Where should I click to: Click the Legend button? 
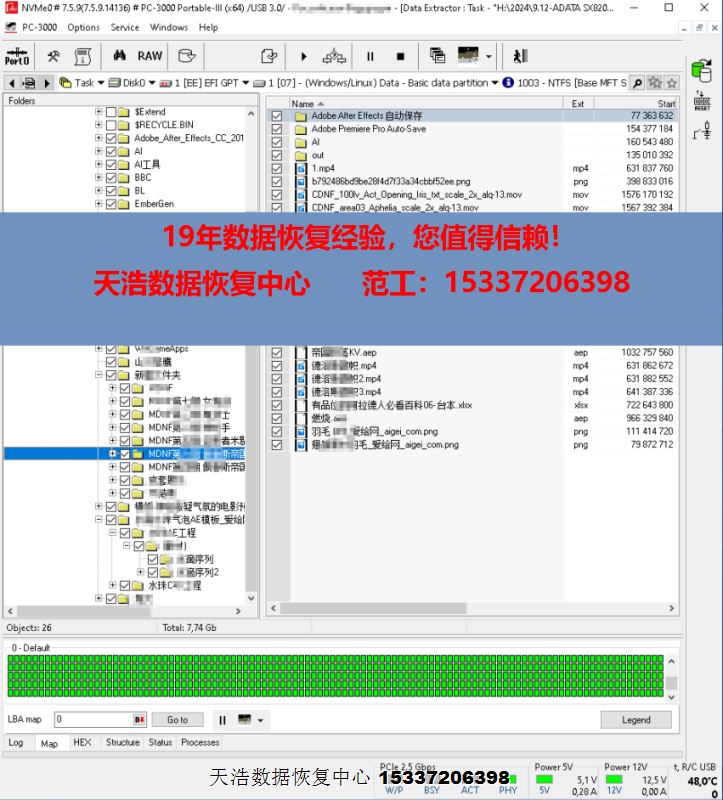636,720
